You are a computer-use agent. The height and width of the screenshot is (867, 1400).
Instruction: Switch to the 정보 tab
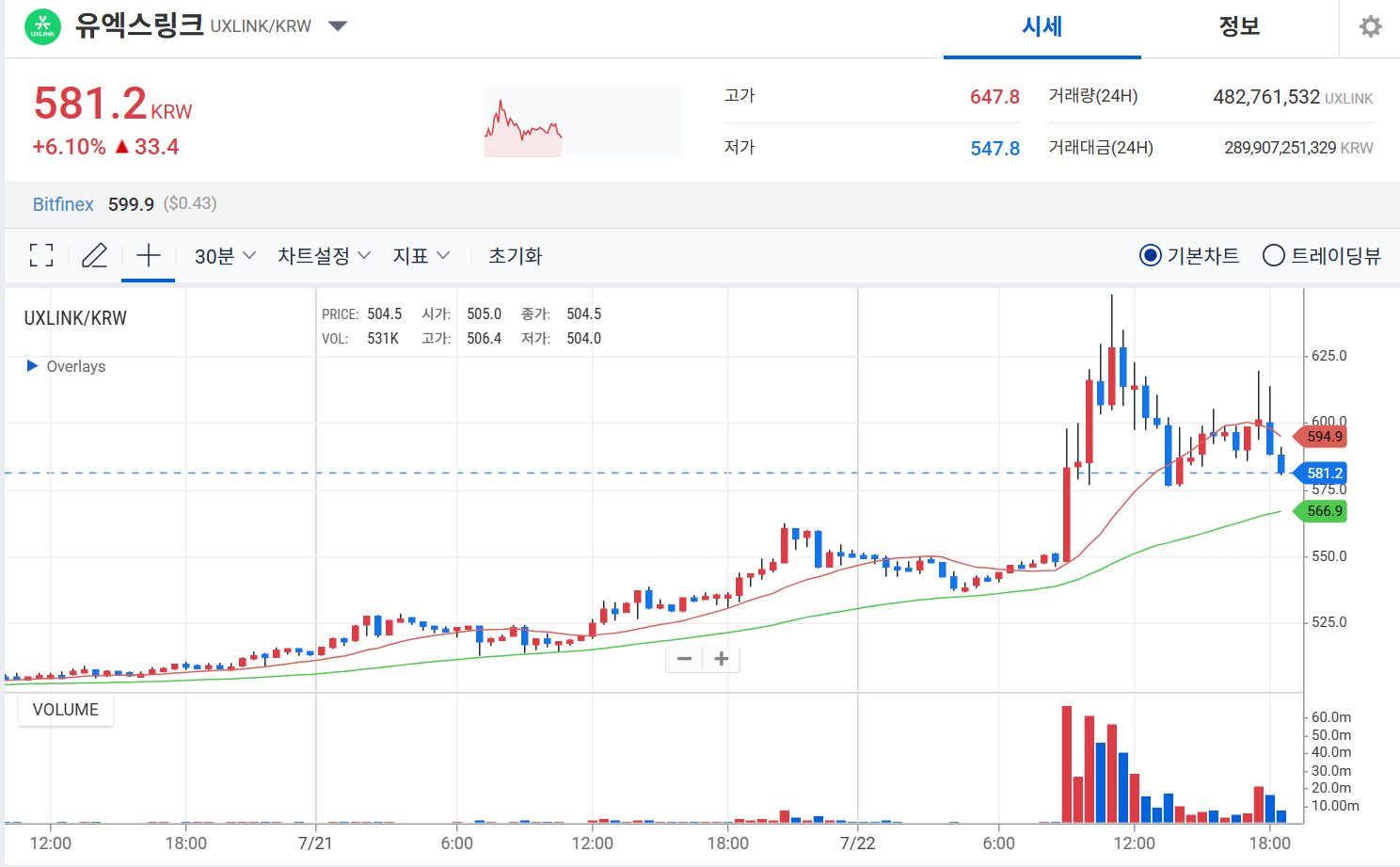[x=1239, y=27]
